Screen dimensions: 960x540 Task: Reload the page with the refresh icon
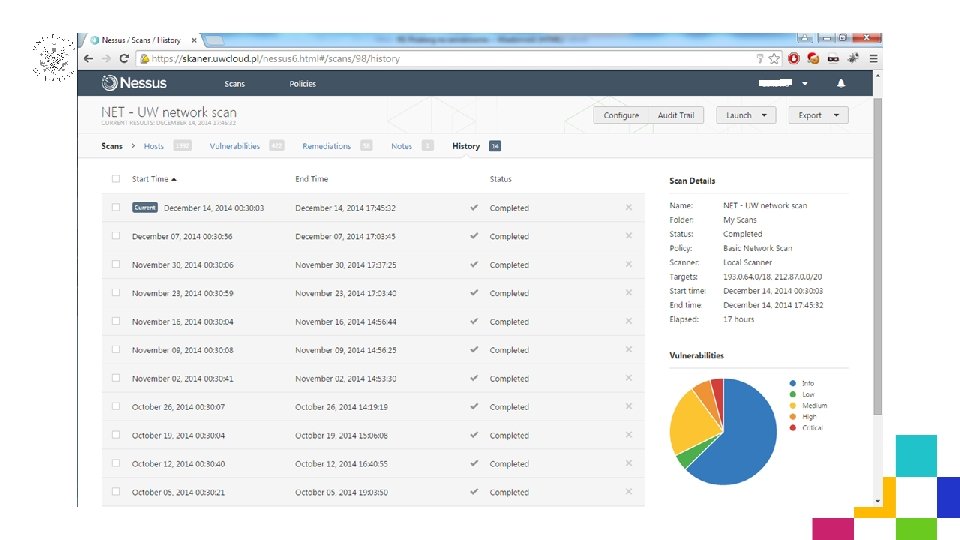click(124, 59)
